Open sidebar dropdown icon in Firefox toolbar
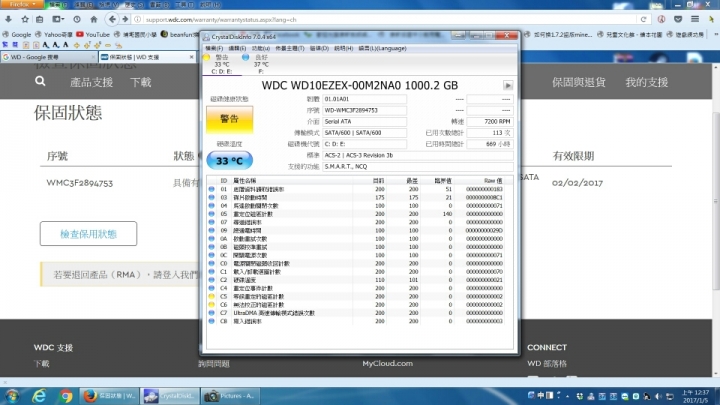The width and height of the screenshot is (720, 405). pos(58,19)
